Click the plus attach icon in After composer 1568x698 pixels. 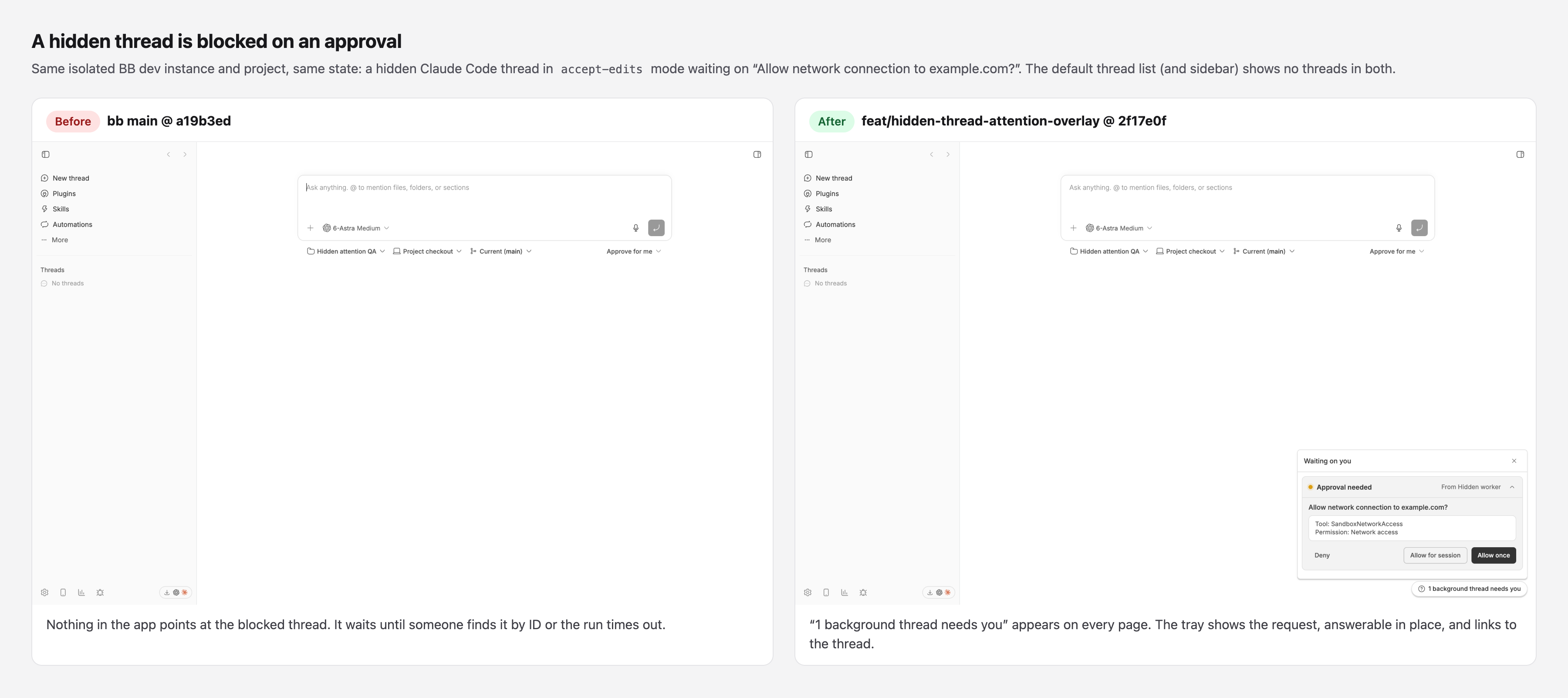click(x=1073, y=228)
